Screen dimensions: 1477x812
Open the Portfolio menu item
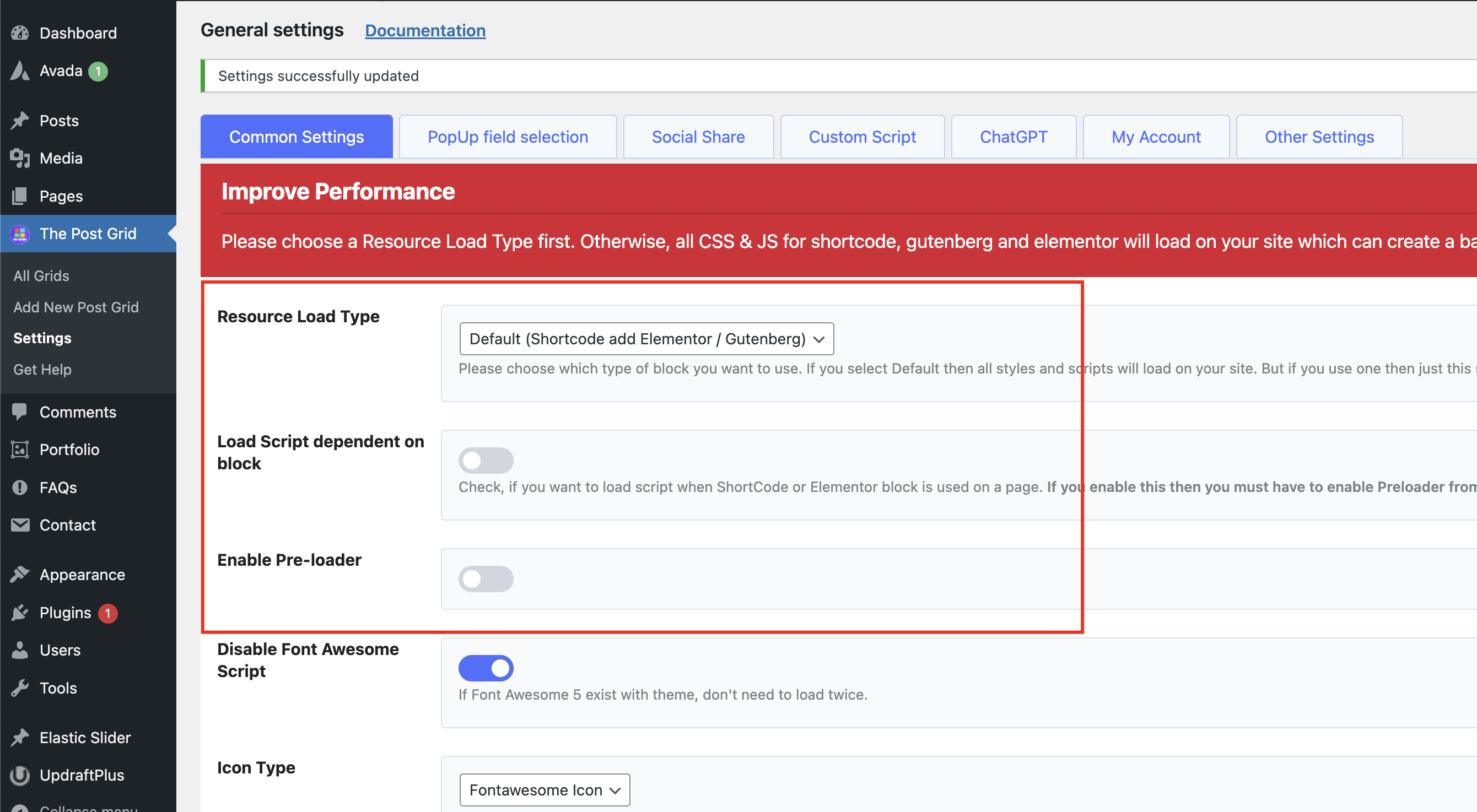tap(88, 450)
